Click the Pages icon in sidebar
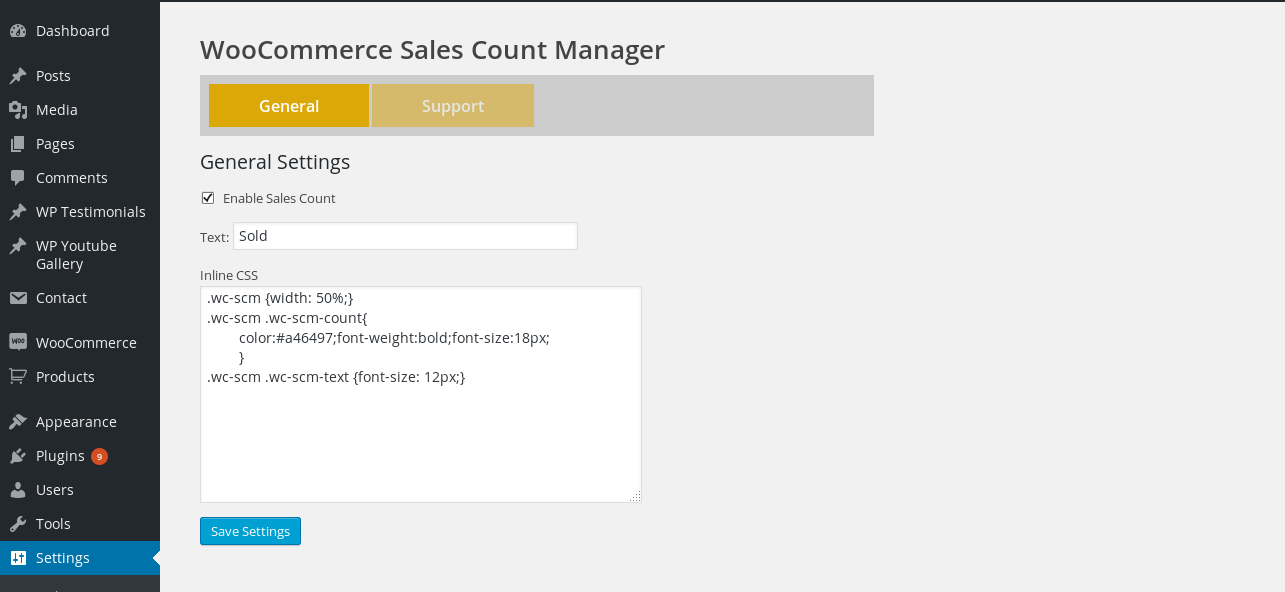The image size is (1285, 592). [18, 144]
